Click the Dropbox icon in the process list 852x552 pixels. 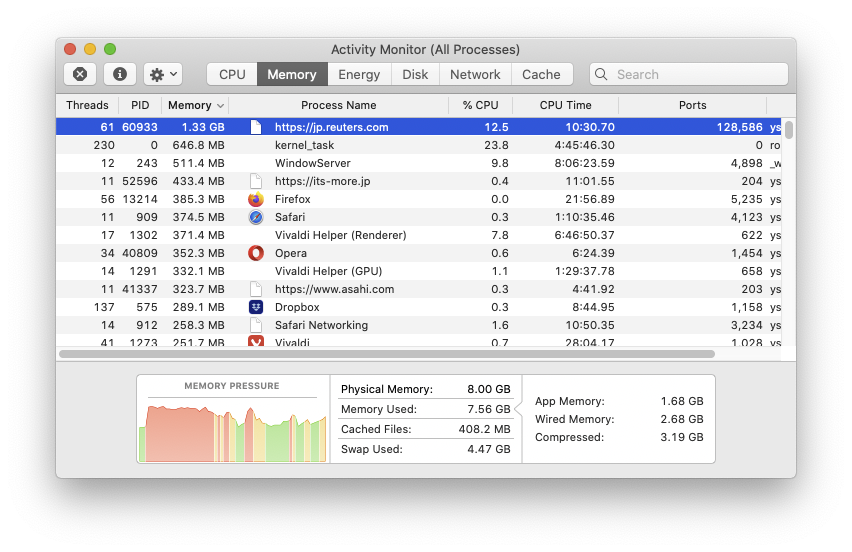[255, 307]
